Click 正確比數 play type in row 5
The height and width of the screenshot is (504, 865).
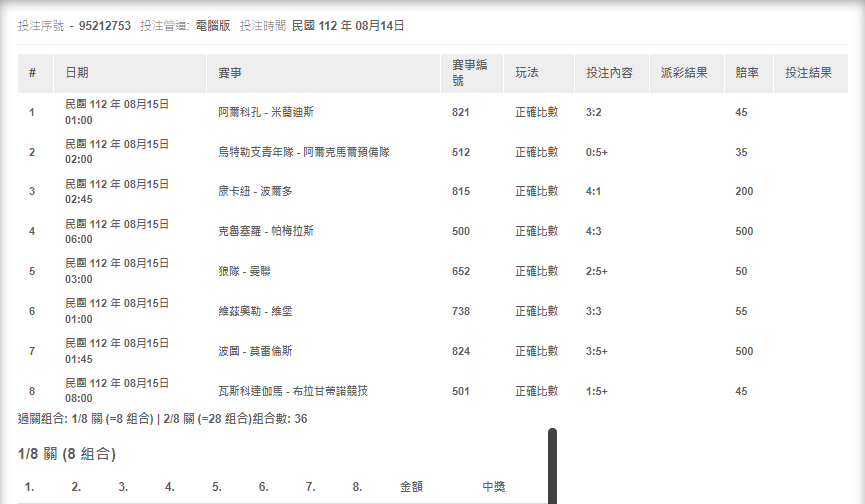click(537, 271)
